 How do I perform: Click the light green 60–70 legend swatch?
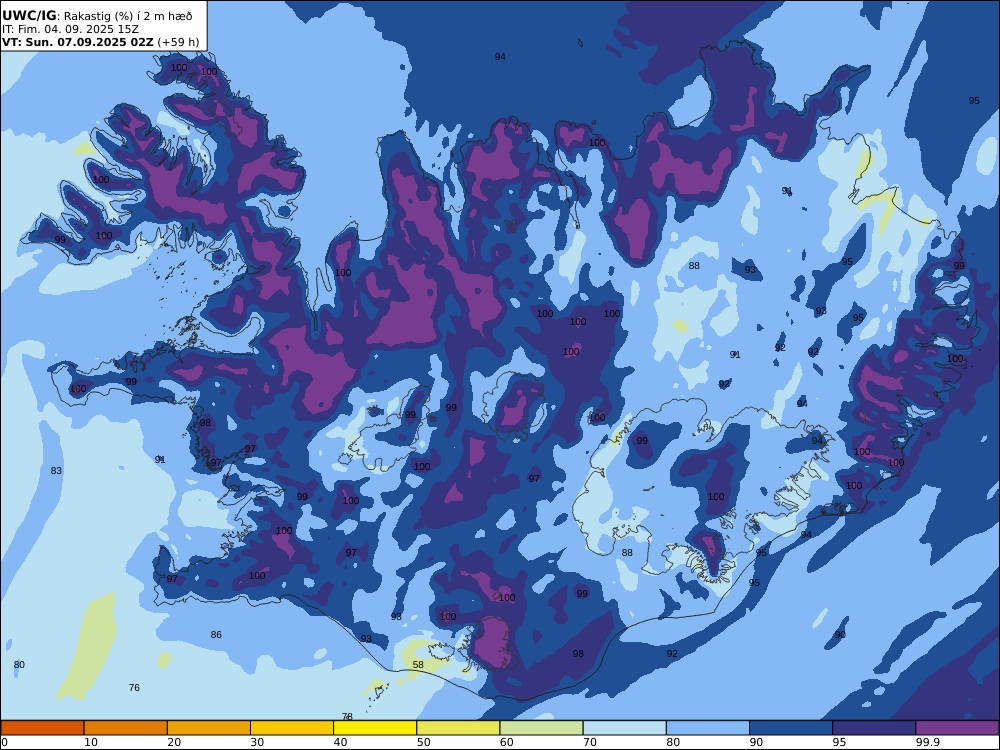click(x=541, y=728)
